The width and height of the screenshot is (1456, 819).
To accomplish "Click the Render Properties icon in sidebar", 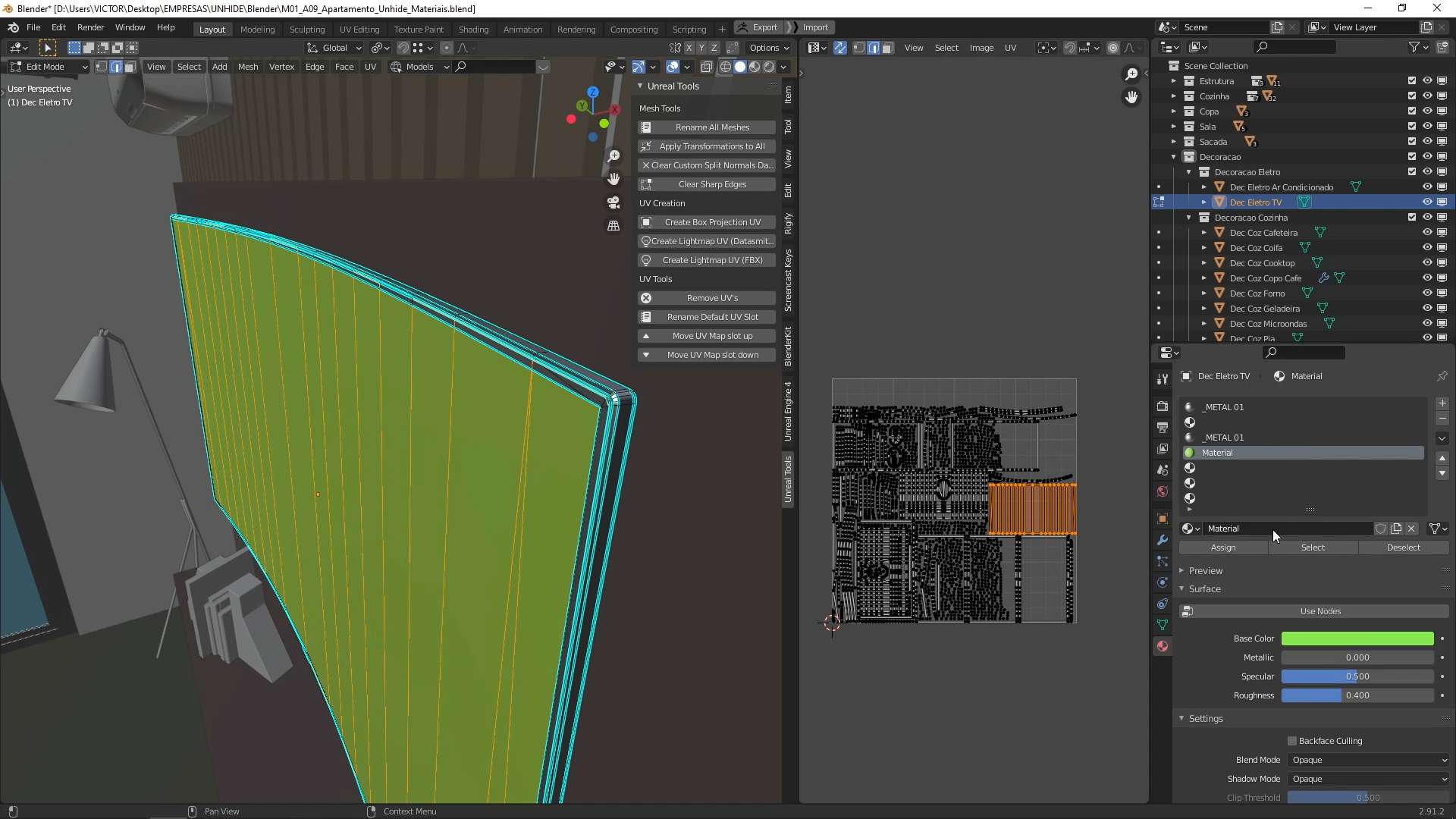I will click(x=1162, y=405).
